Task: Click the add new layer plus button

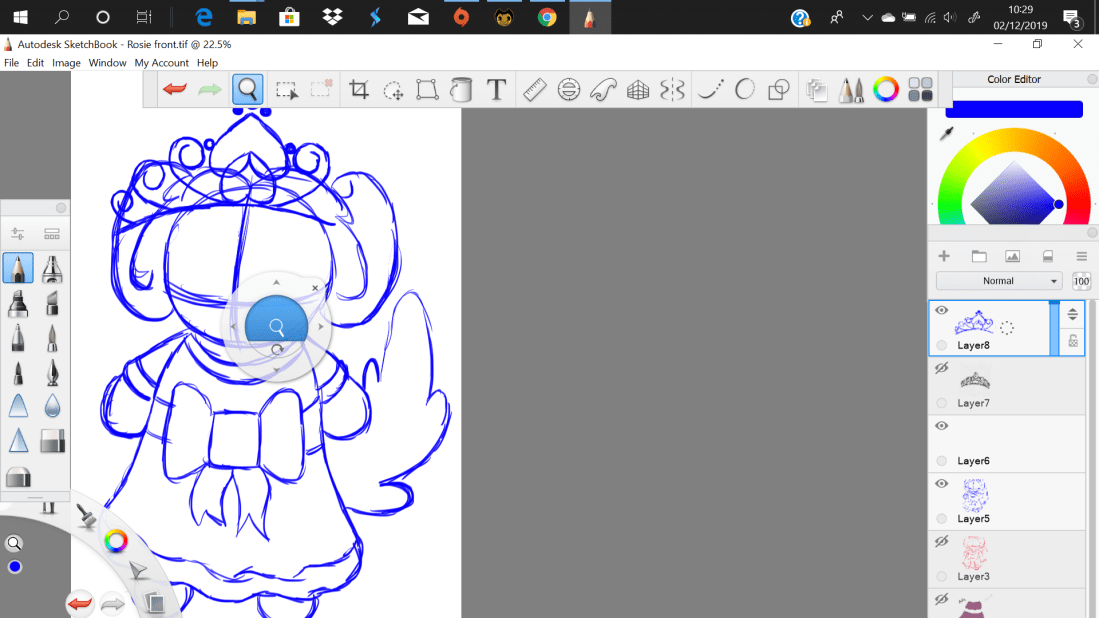Action: point(944,256)
